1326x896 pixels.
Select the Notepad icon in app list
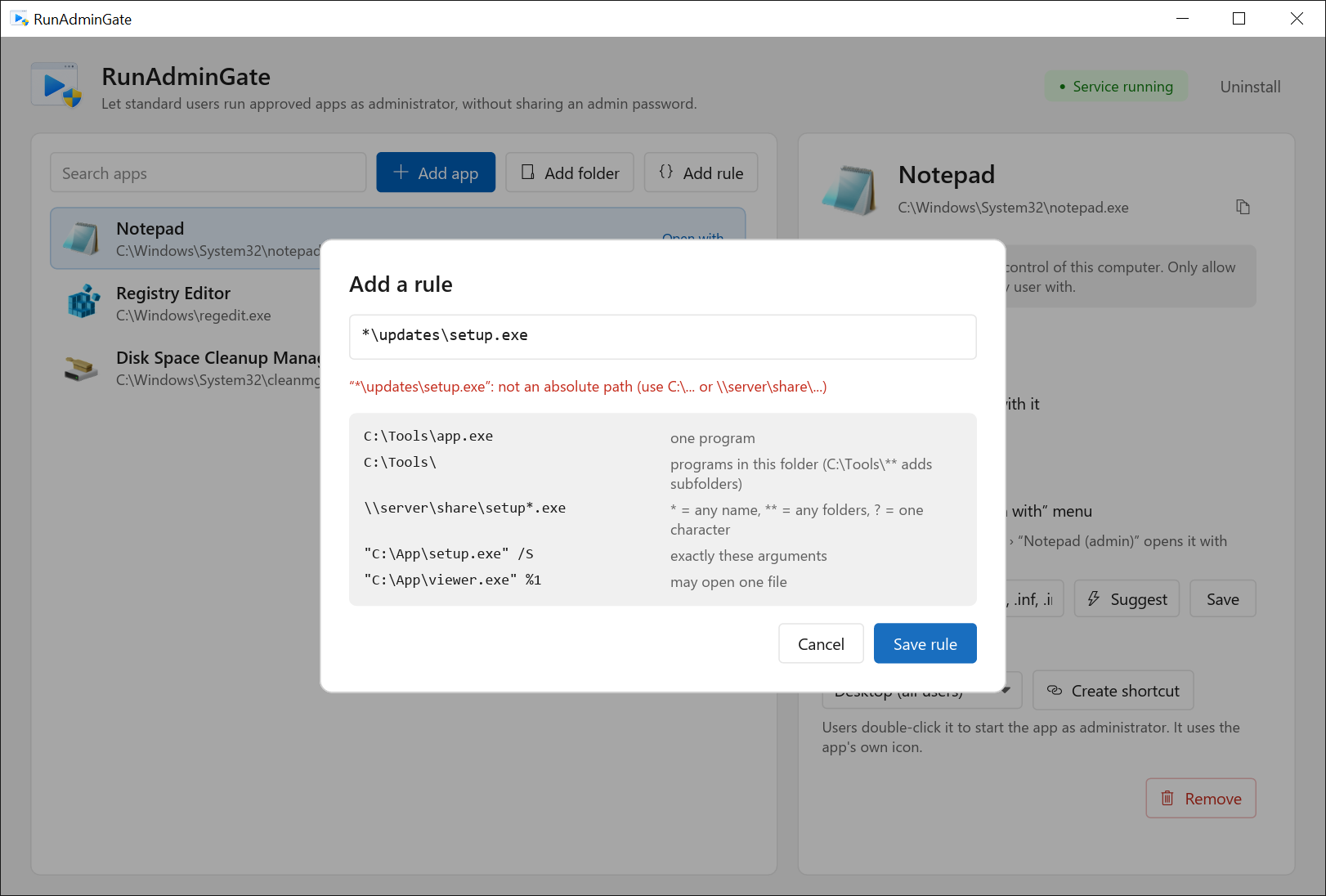point(82,238)
